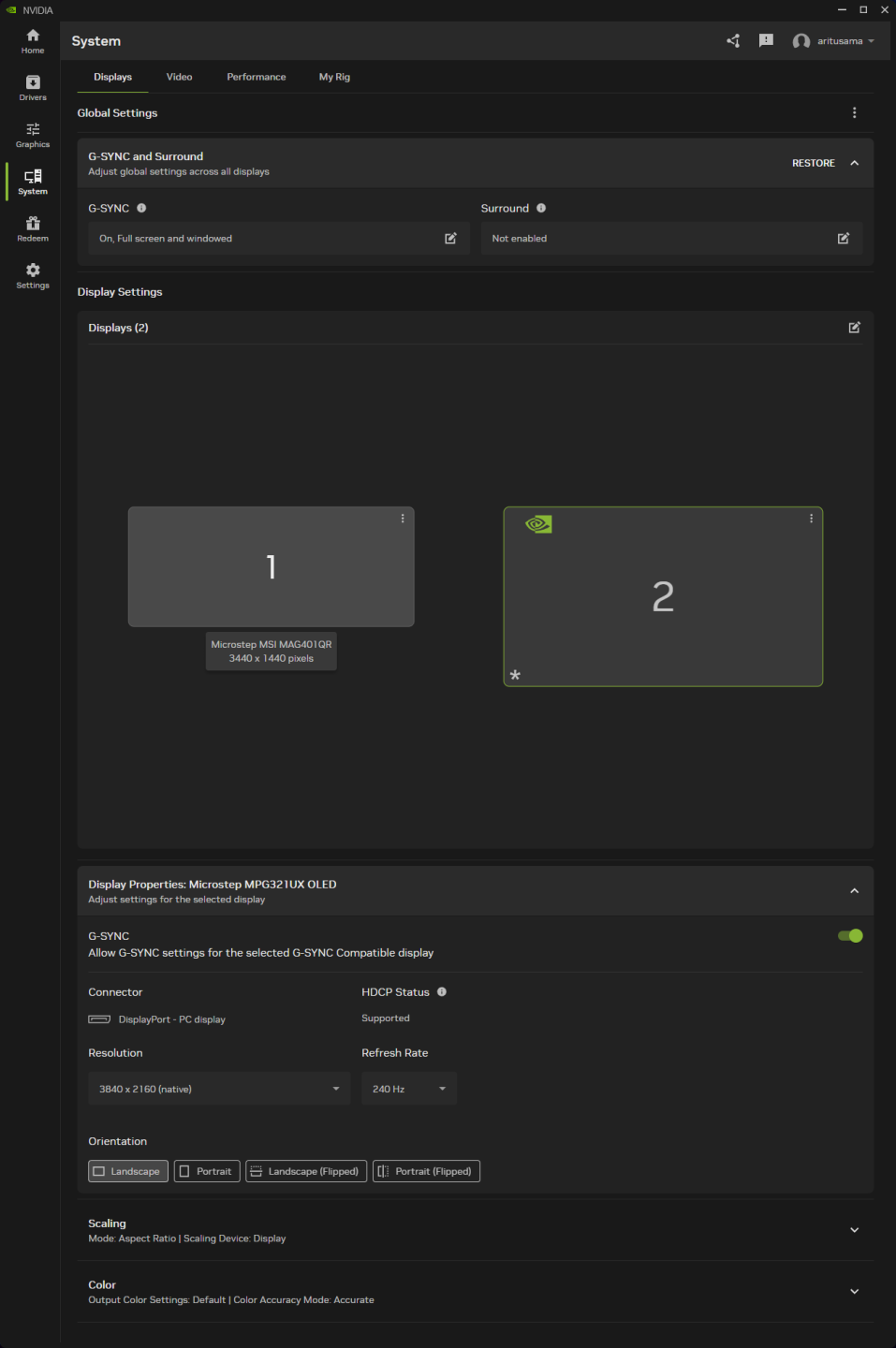Image resolution: width=896 pixels, height=1348 pixels.
Task: Expand the Scaling section
Action: tap(854, 1230)
